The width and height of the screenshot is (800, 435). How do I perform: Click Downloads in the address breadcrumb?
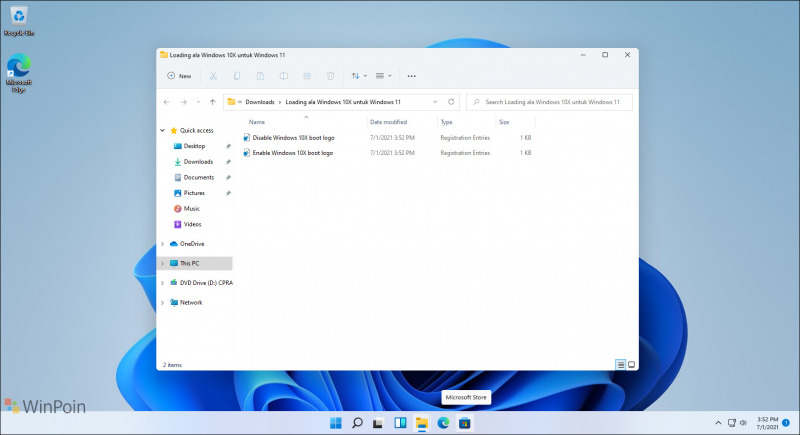click(x=260, y=102)
